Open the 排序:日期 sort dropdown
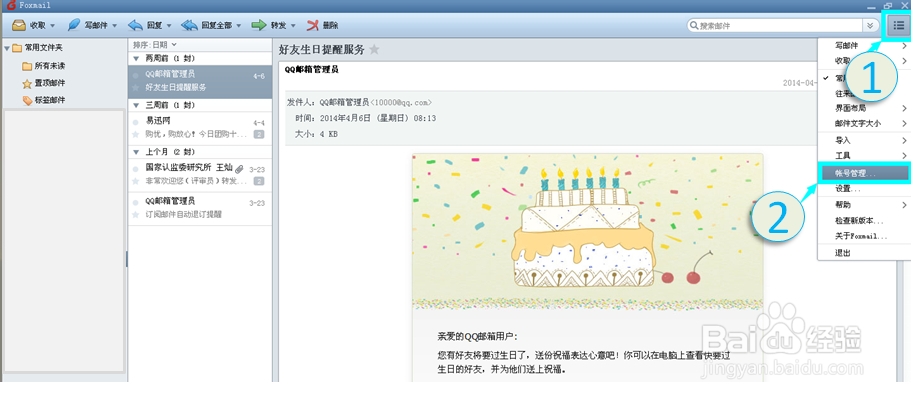 coord(155,45)
